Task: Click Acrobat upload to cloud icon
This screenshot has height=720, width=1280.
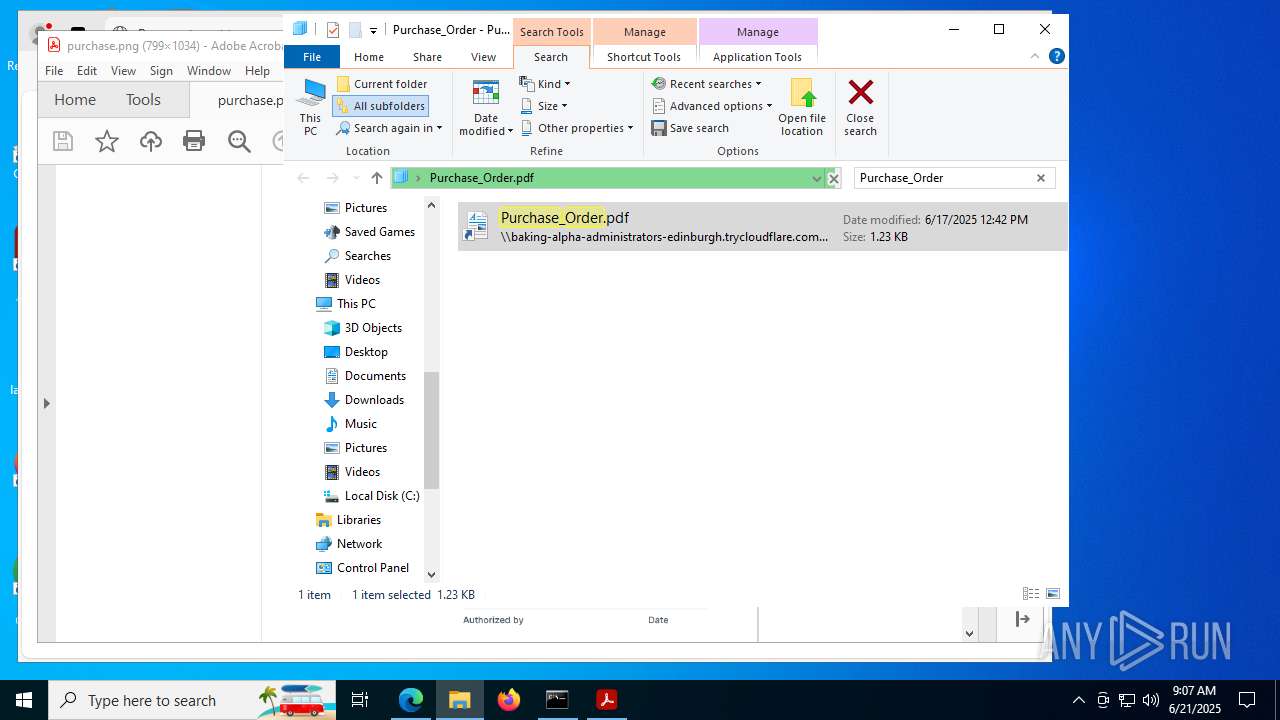Action: click(x=151, y=141)
